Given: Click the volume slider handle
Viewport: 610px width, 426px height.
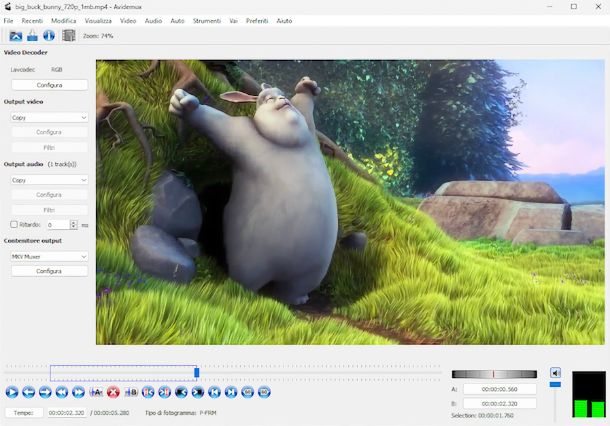Looking at the screenshot, I should (556, 384).
